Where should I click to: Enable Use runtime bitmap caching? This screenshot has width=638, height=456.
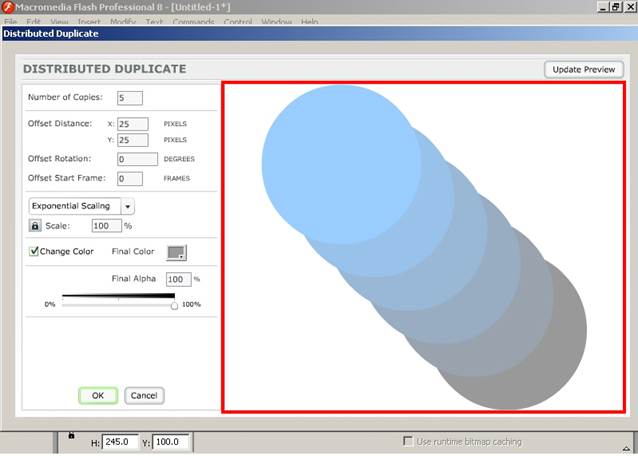pos(408,441)
